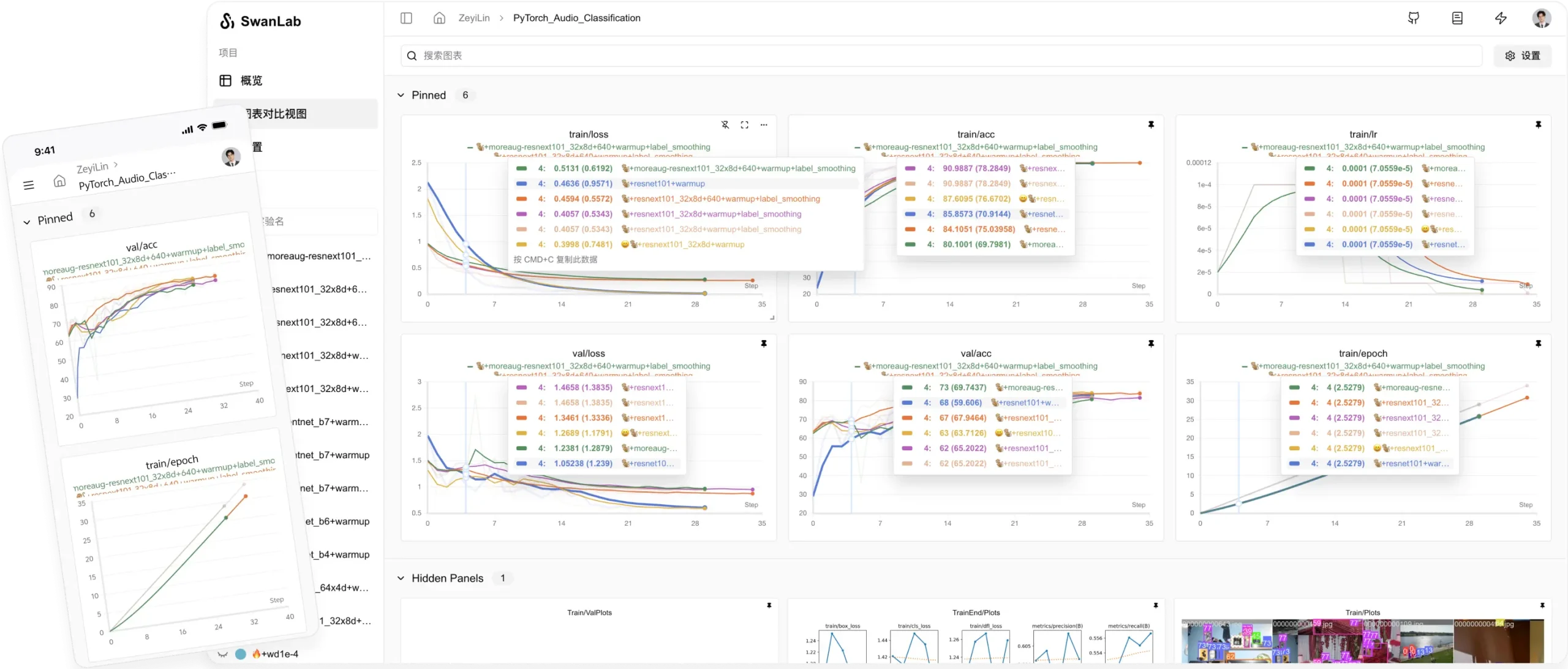Viewport: 1568px width, 669px height.
Task: Click the desktop val/acc chart title
Action: pyautogui.click(x=976, y=353)
